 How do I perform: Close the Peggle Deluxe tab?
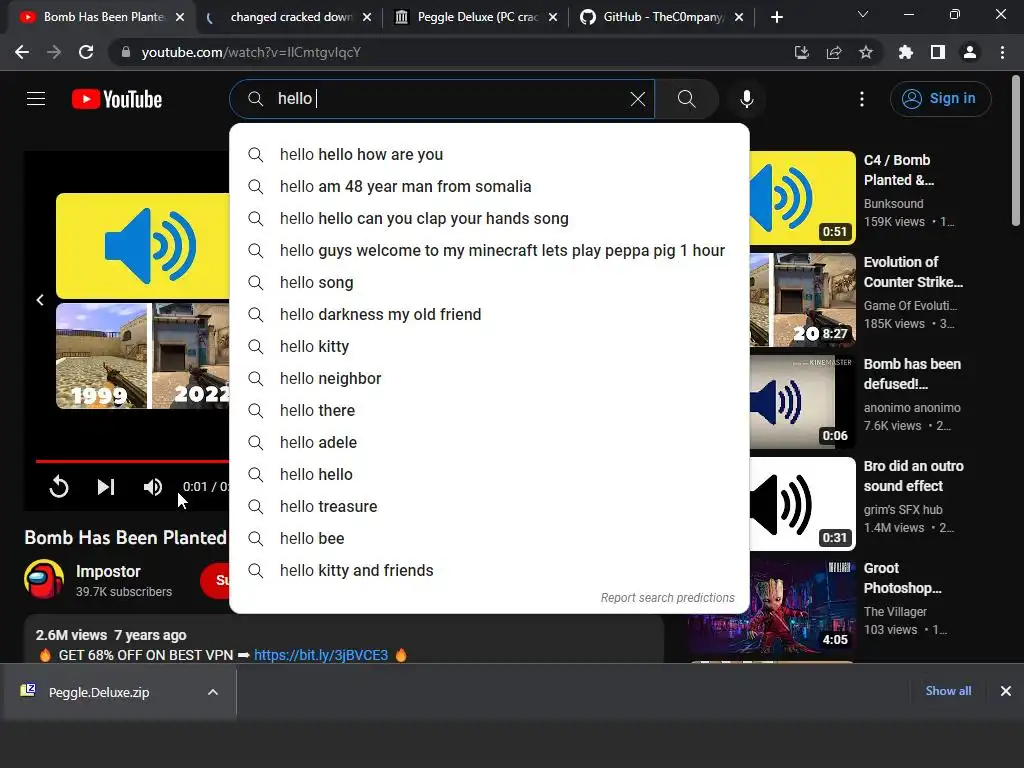tap(553, 17)
